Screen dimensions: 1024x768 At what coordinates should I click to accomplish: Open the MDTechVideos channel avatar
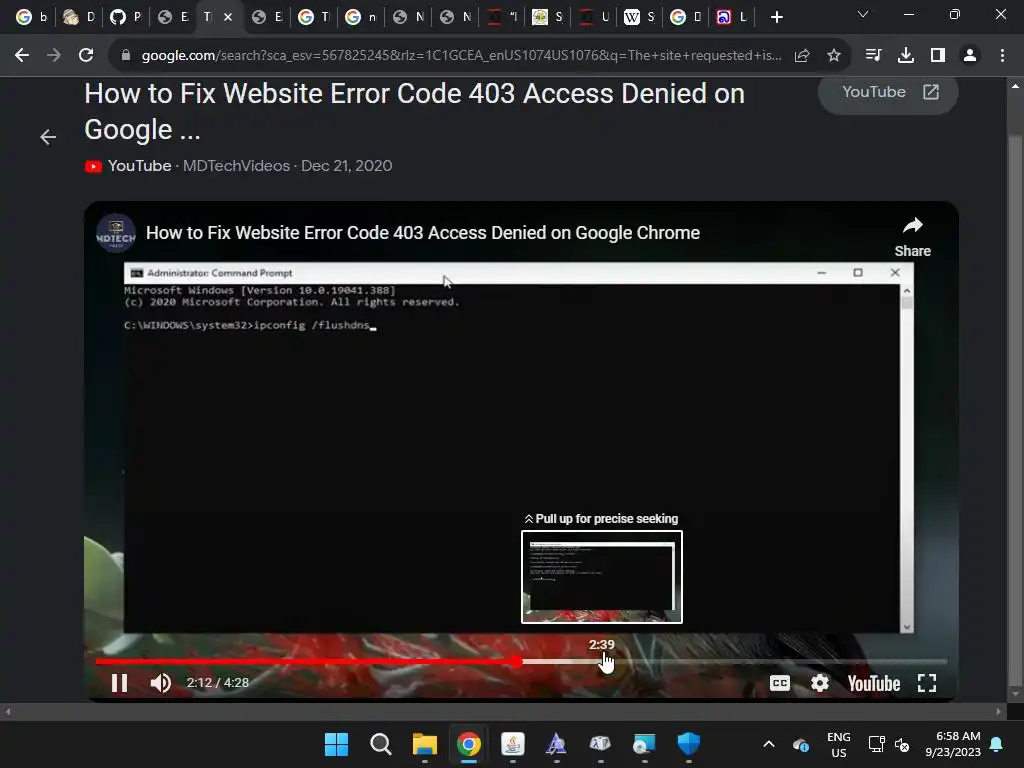(116, 233)
